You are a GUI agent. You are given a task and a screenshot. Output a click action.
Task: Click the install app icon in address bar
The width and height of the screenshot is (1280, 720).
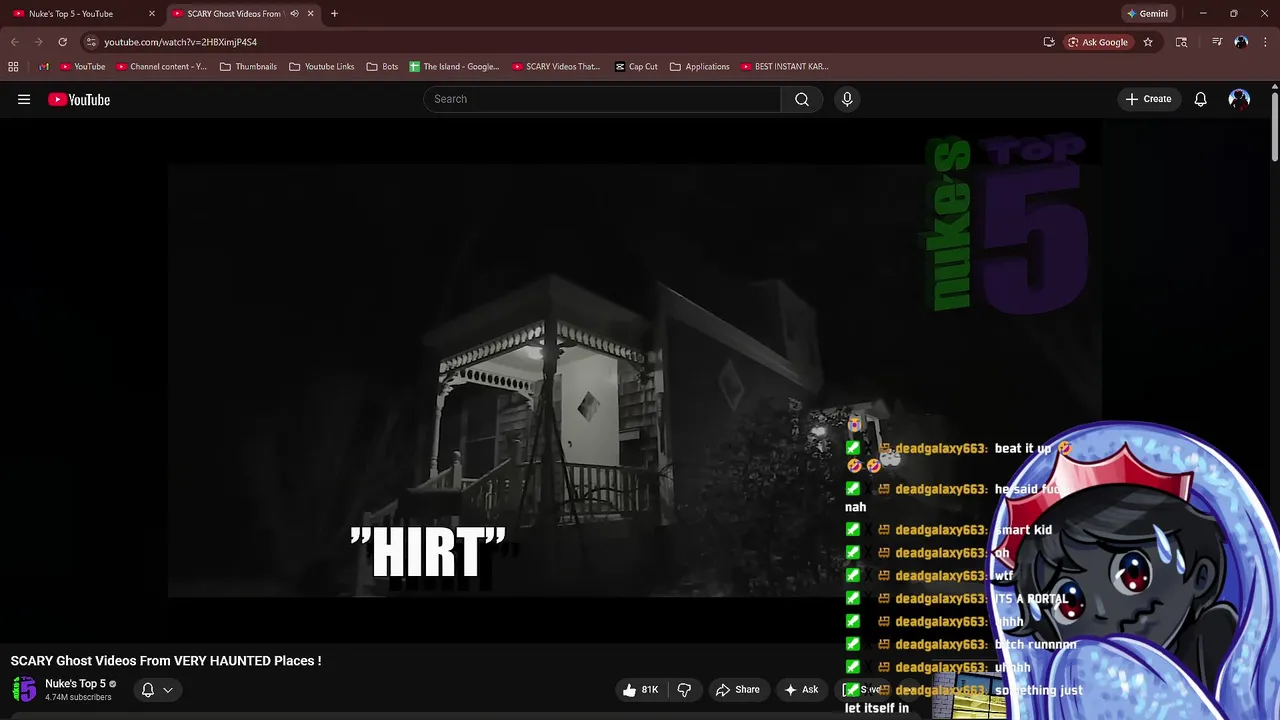tap(1049, 42)
